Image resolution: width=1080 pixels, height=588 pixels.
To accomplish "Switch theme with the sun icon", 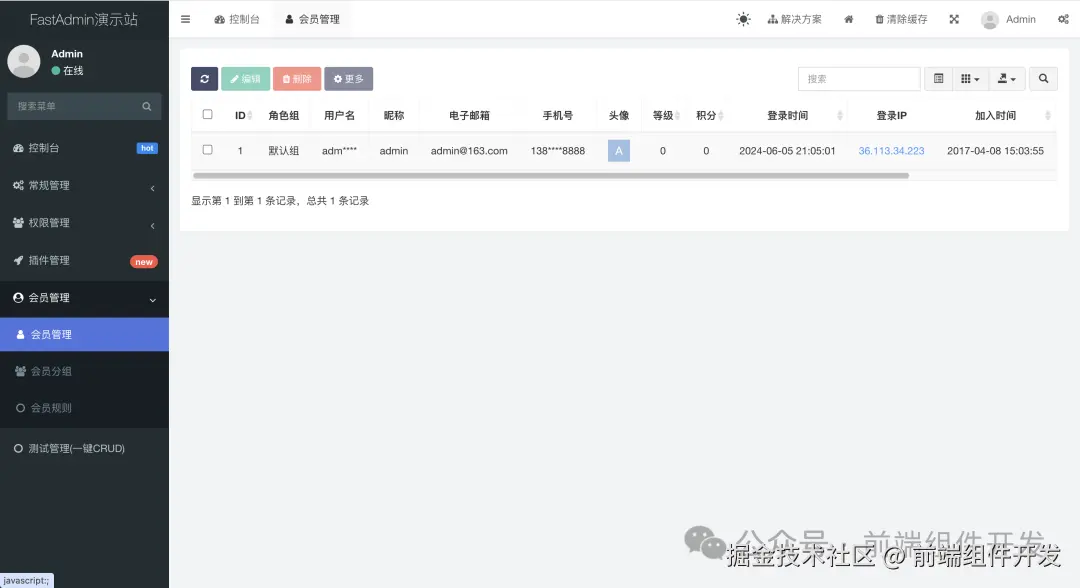I will pos(743,19).
